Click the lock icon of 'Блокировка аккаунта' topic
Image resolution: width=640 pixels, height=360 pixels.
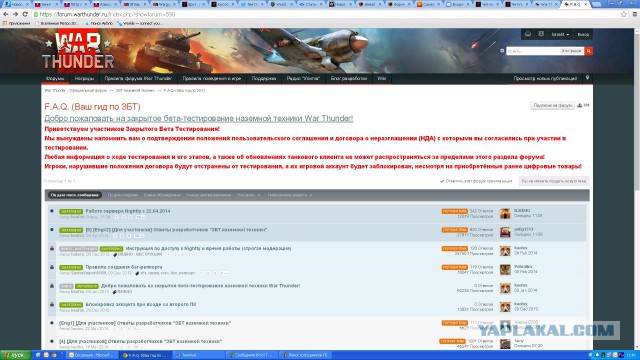tap(52, 304)
